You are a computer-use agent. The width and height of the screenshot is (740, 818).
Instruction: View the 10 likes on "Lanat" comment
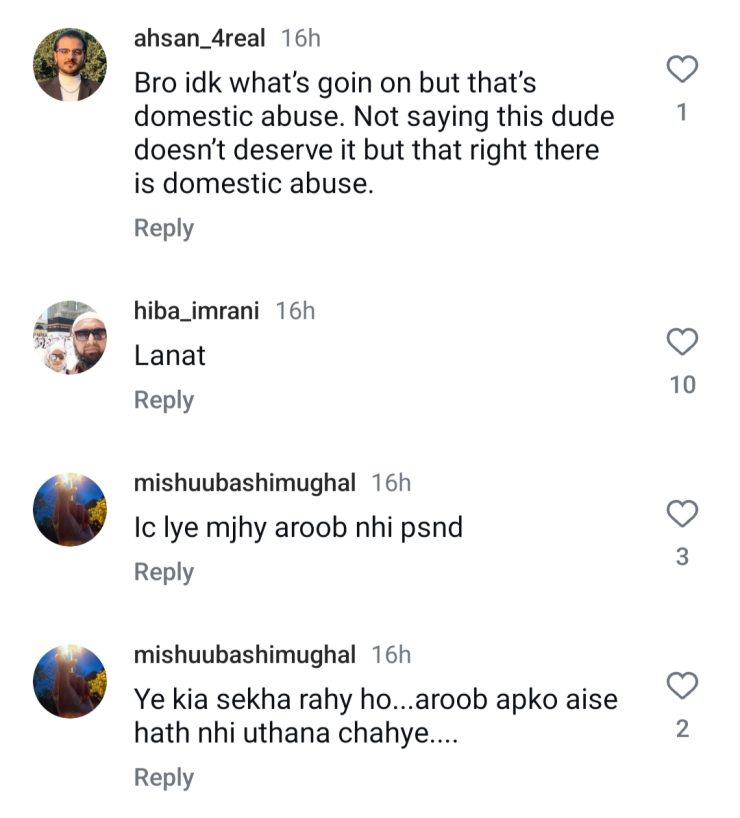[x=682, y=385]
